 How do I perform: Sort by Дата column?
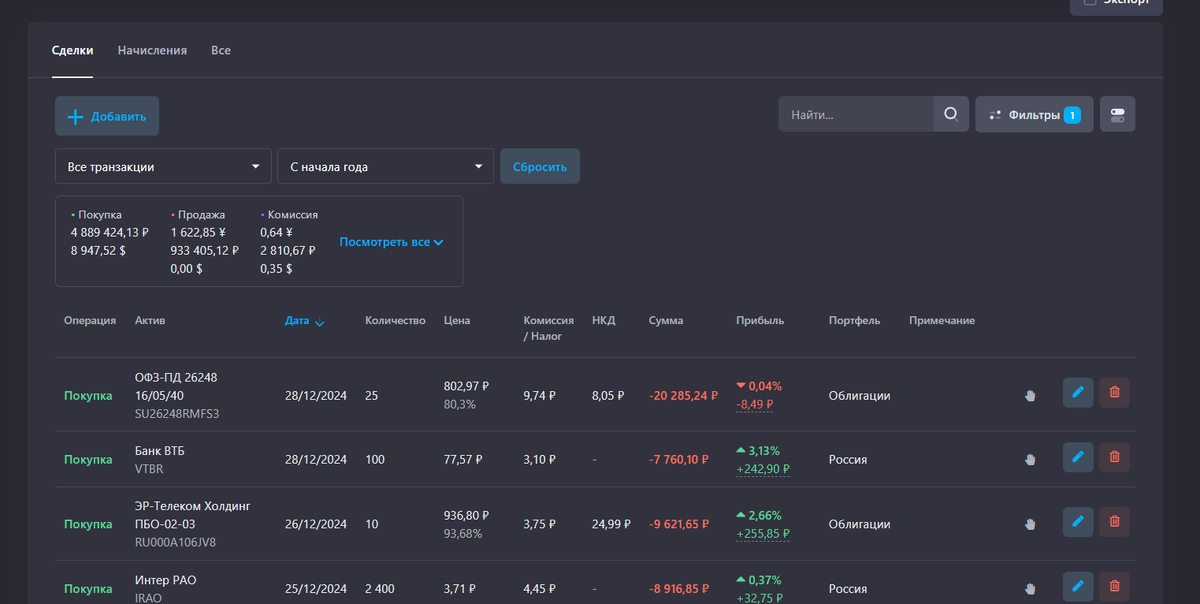(304, 321)
